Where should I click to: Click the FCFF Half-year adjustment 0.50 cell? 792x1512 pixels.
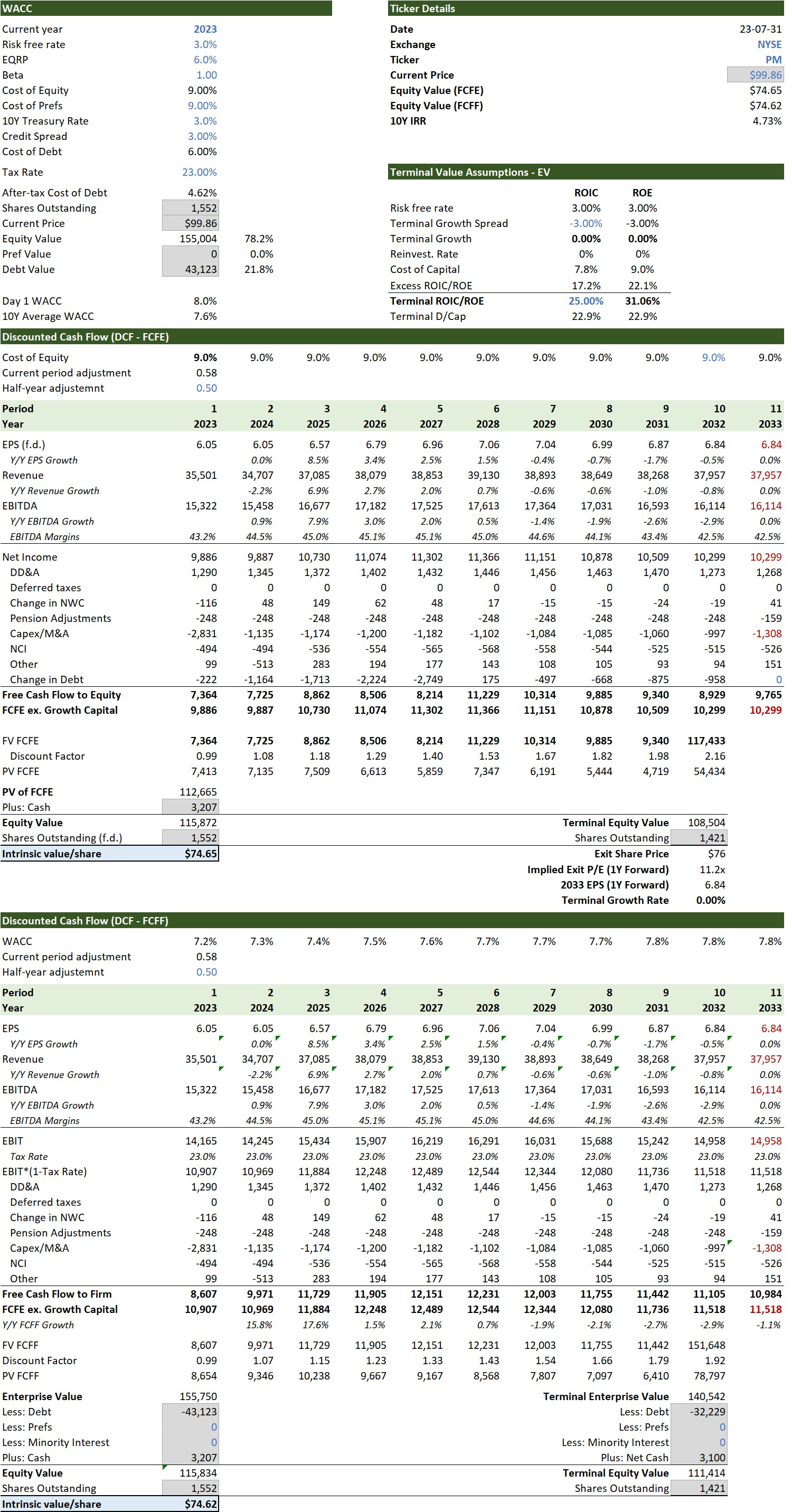coord(206,972)
